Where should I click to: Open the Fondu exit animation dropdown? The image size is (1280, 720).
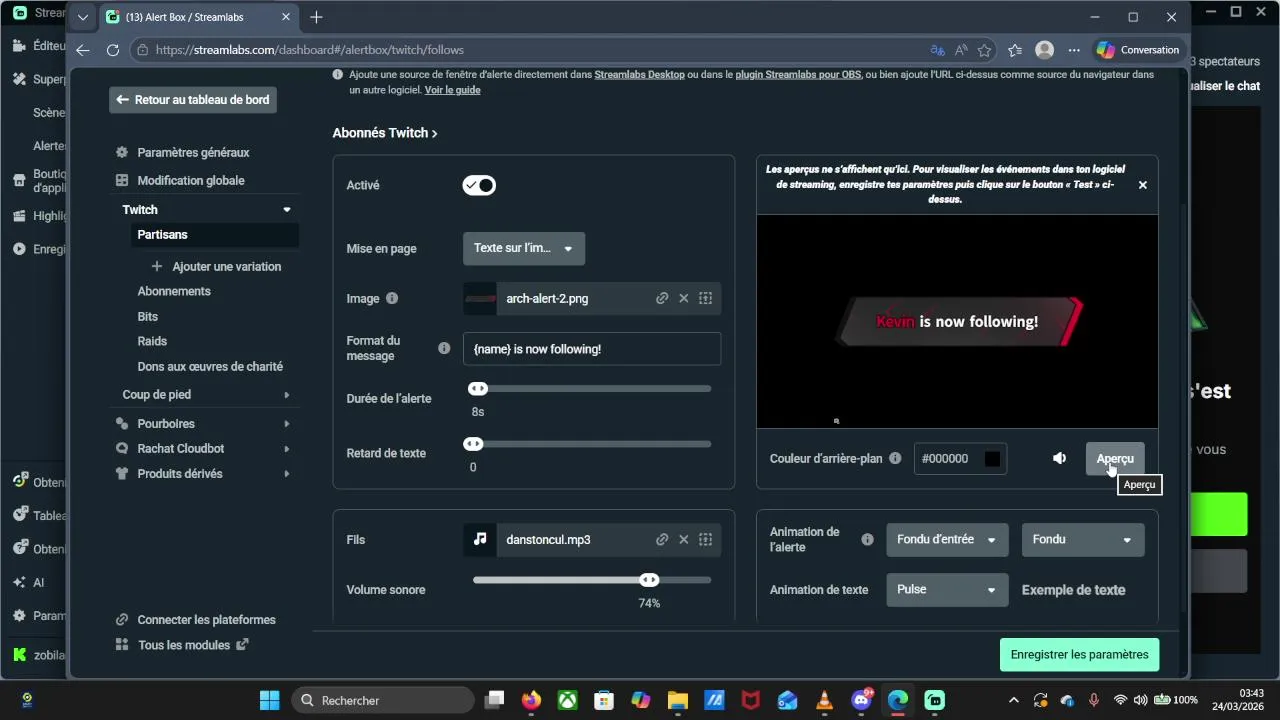point(1083,540)
